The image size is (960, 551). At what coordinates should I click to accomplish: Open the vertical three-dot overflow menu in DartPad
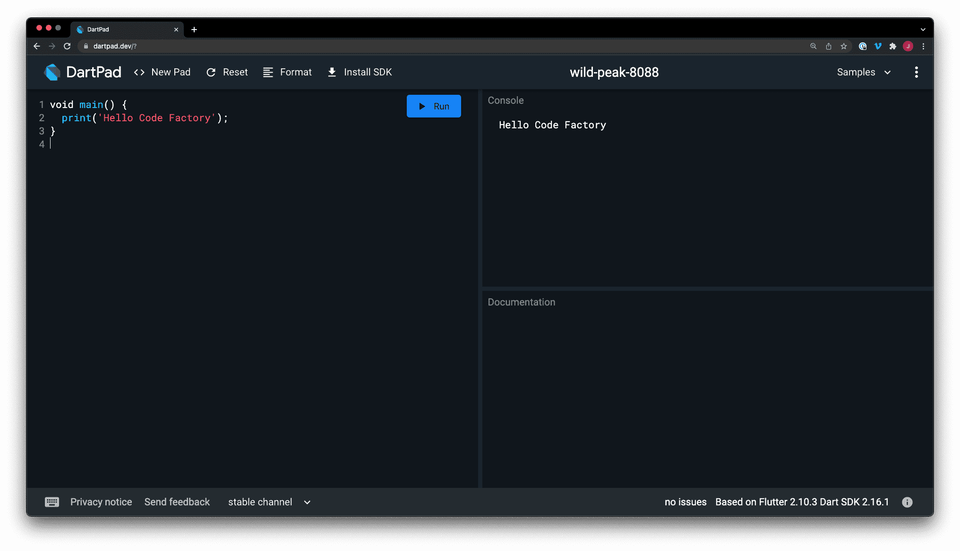click(x=916, y=72)
